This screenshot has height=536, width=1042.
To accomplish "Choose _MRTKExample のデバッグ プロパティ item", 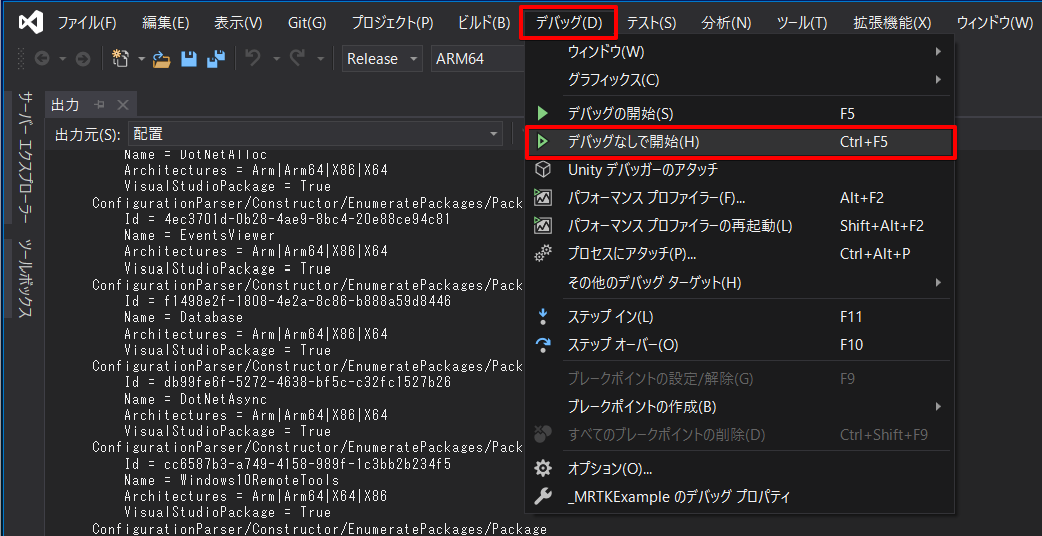I will 739,496.
